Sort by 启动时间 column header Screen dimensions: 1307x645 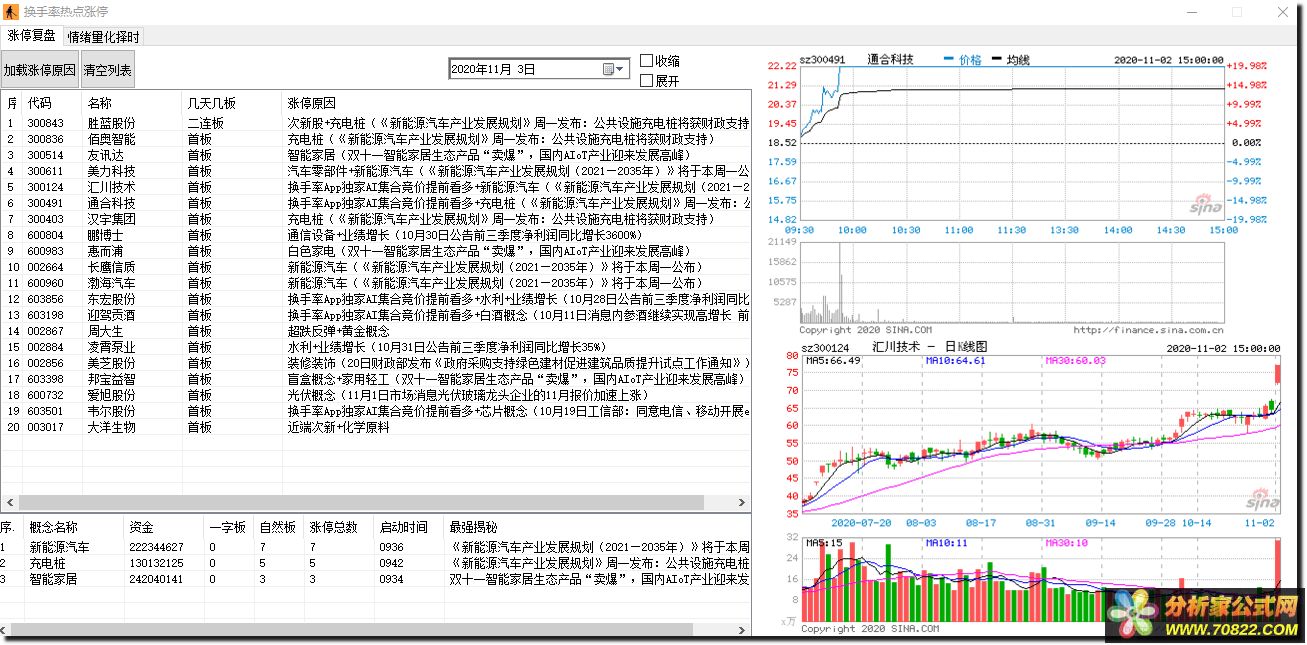pyautogui.click(x=410, y=527)
